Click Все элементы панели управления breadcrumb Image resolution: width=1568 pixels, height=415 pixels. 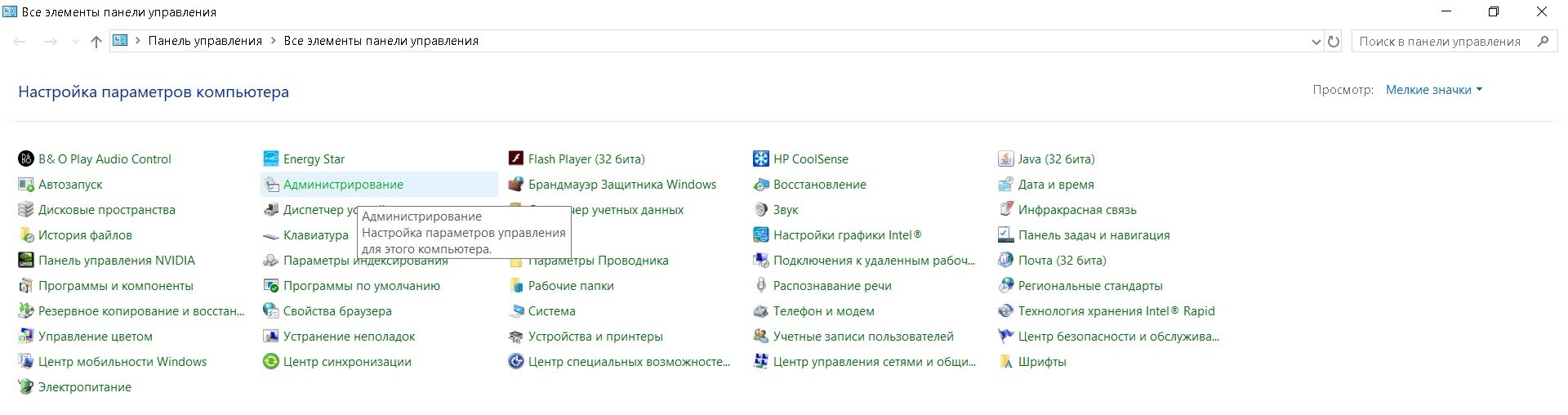(x=381, y=41)
